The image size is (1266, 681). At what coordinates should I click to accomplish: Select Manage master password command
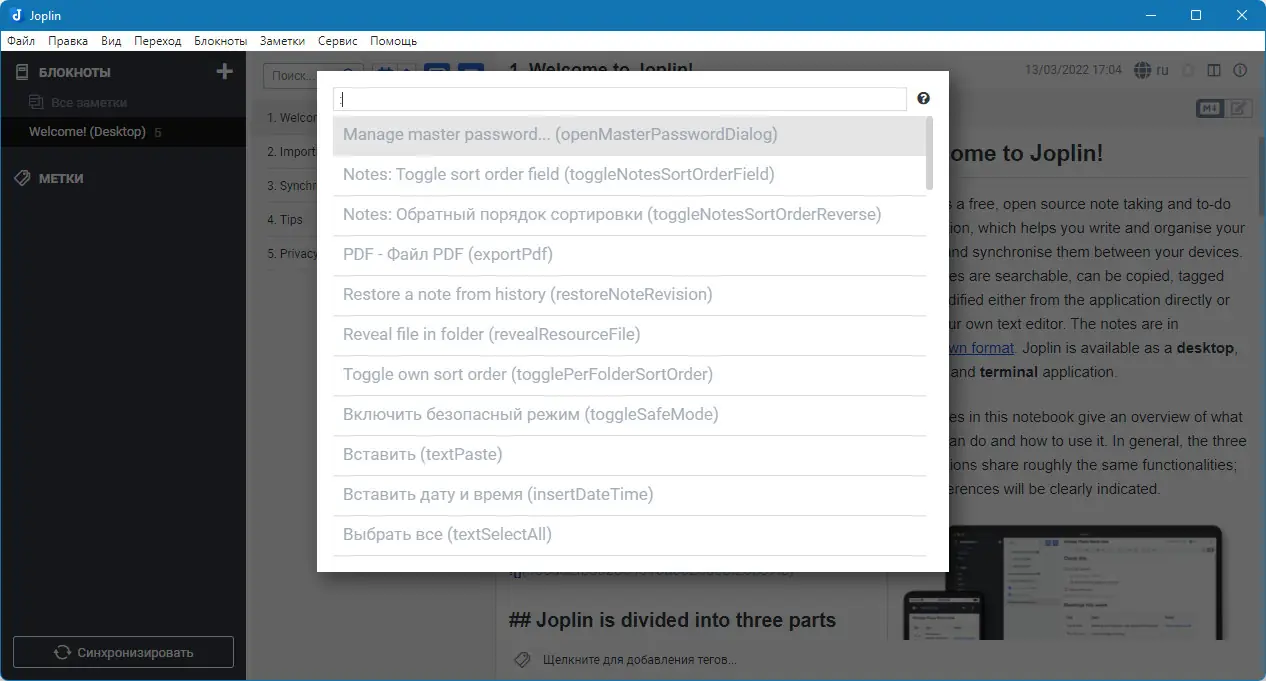click(629, 135)
